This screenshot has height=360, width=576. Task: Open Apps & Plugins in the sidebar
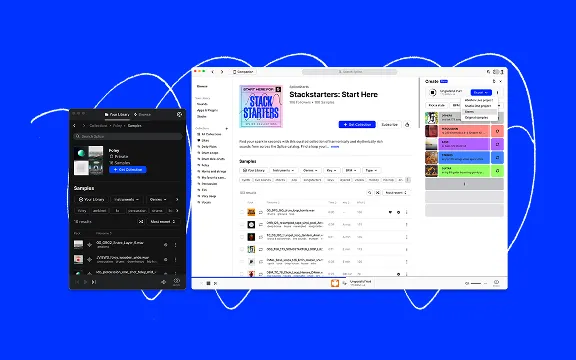pyautogui.click(x=207, y=110)
